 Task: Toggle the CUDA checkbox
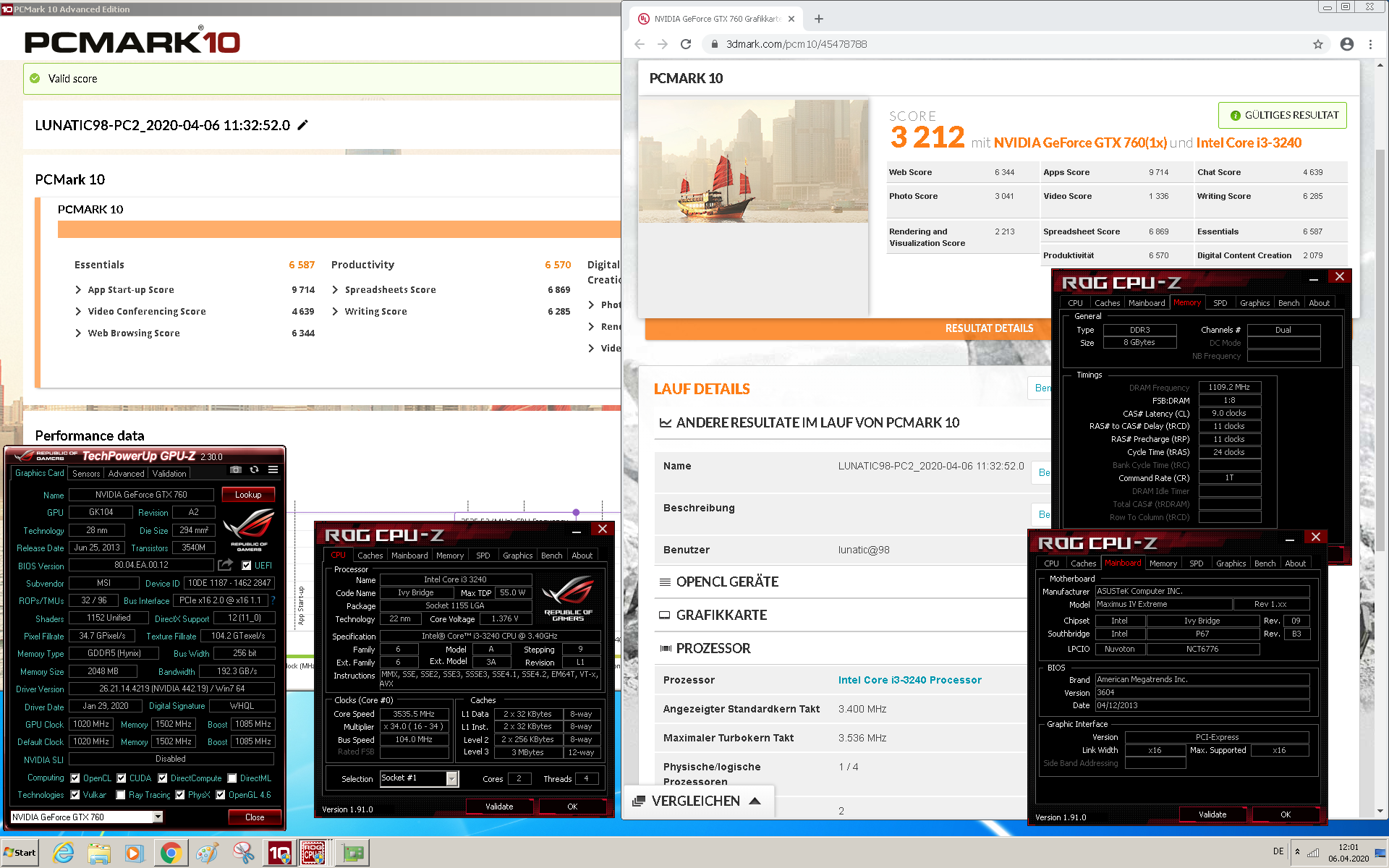click(x=122, y=778)
